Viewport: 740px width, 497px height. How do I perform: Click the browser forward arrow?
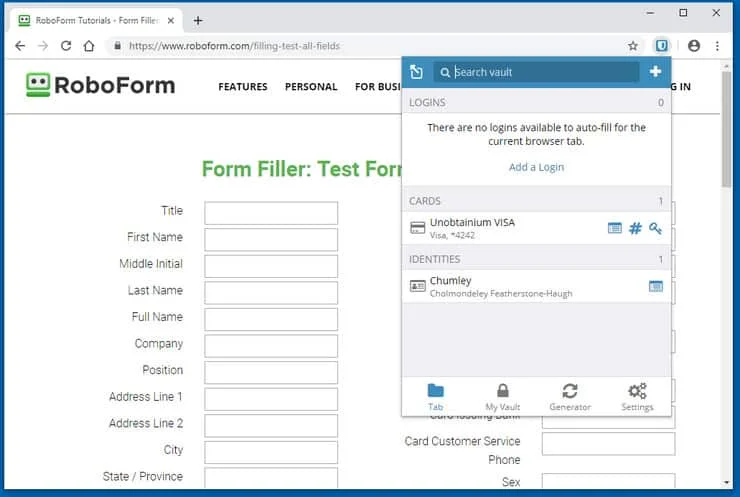[x=43, y=46]
